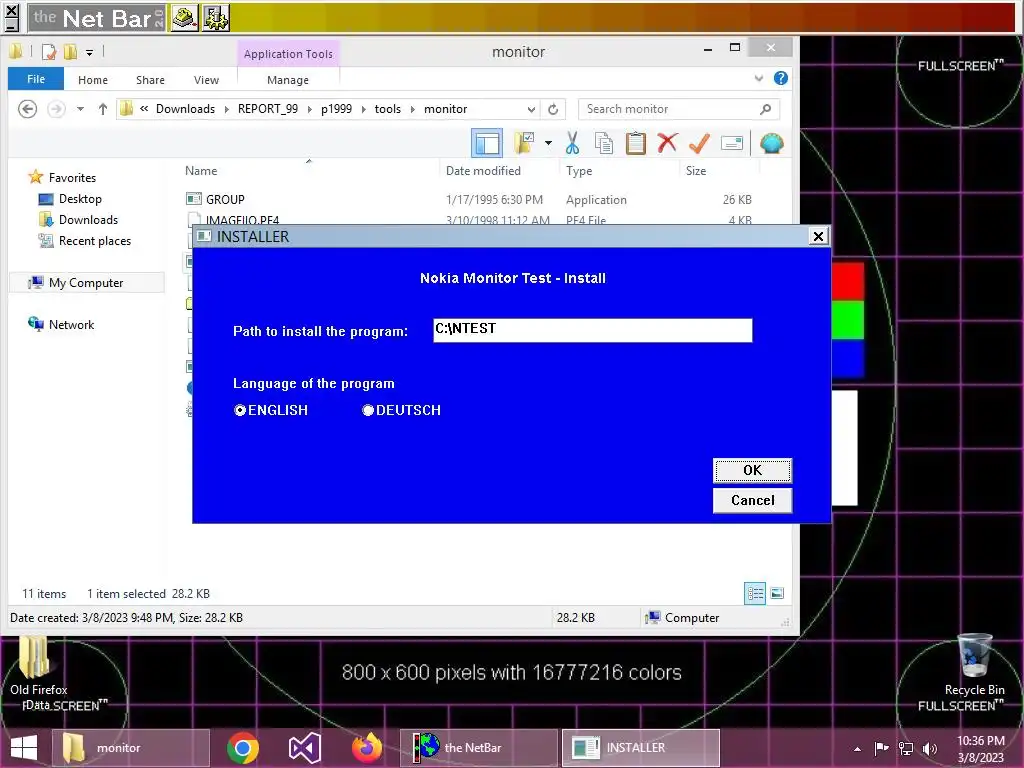
Task: Open the File ribbon tab
Action: point(36,79)
